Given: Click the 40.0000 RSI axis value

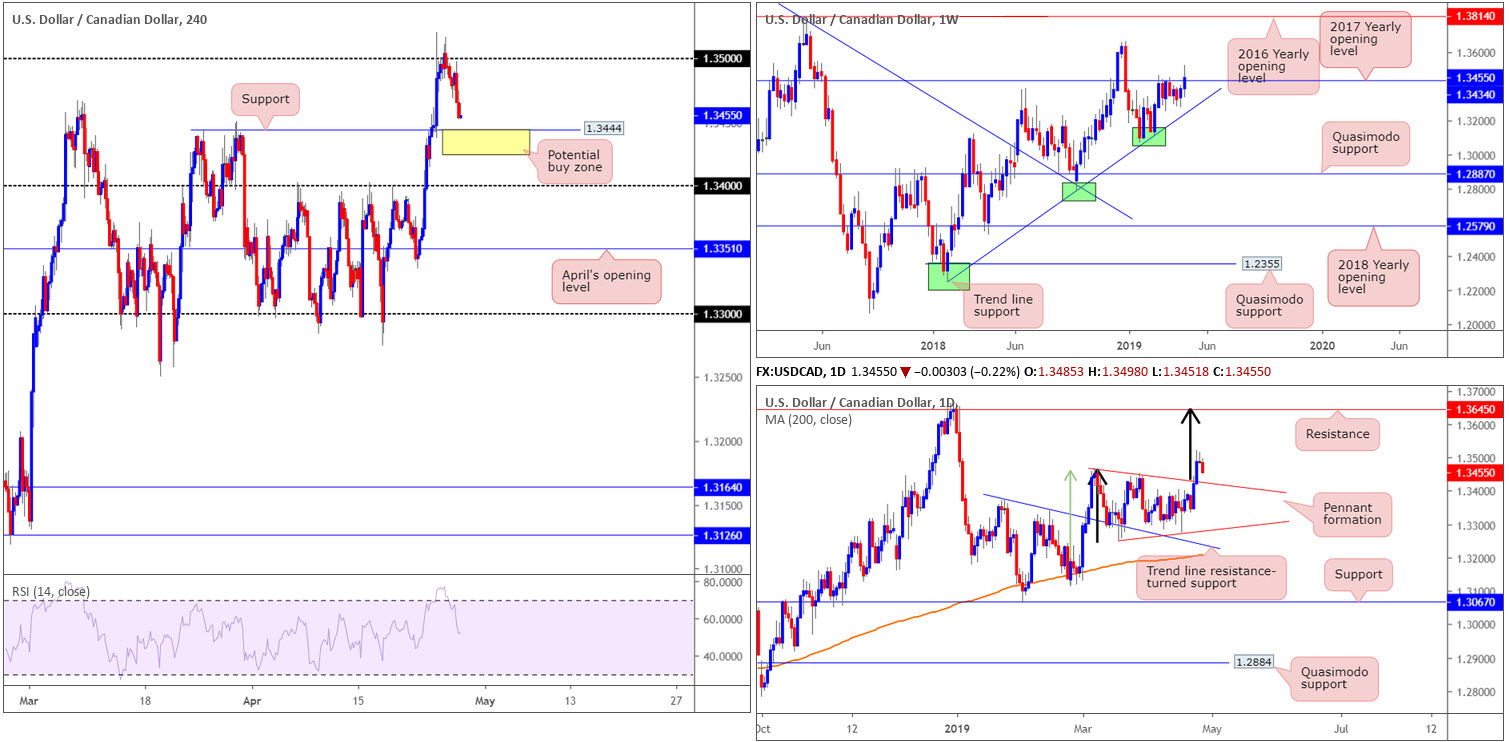Looking at the screenshot, I should (723, 657).
